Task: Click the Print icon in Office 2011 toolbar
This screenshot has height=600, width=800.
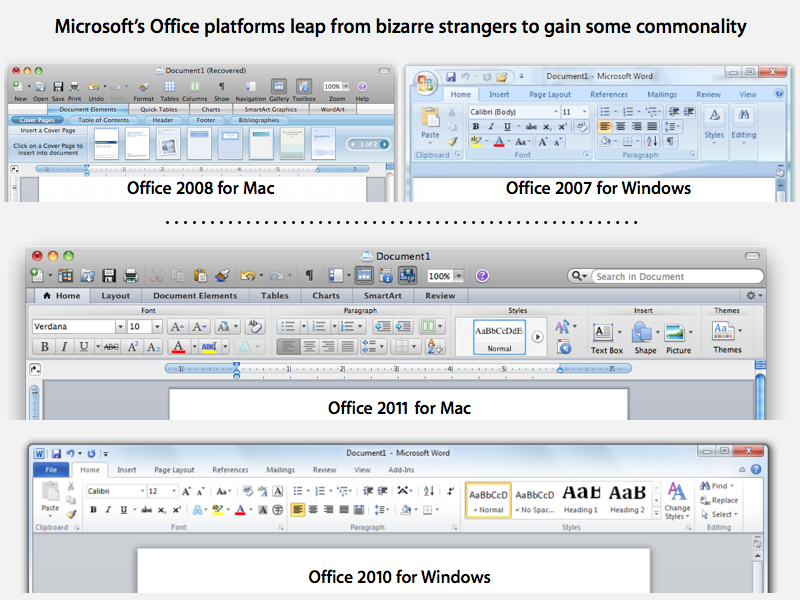Action: point(131,276)
